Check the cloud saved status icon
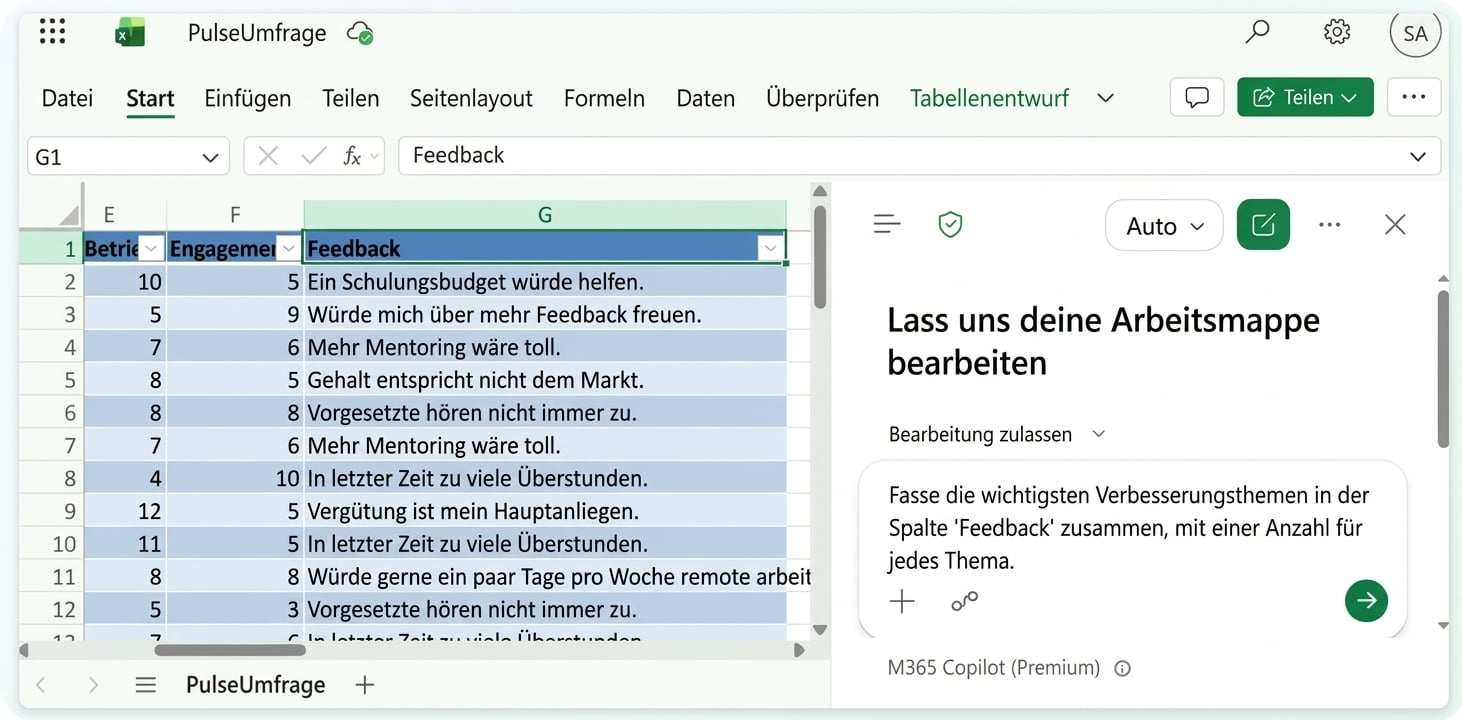This screenshot has height=720, width=1462. (360, 33)
